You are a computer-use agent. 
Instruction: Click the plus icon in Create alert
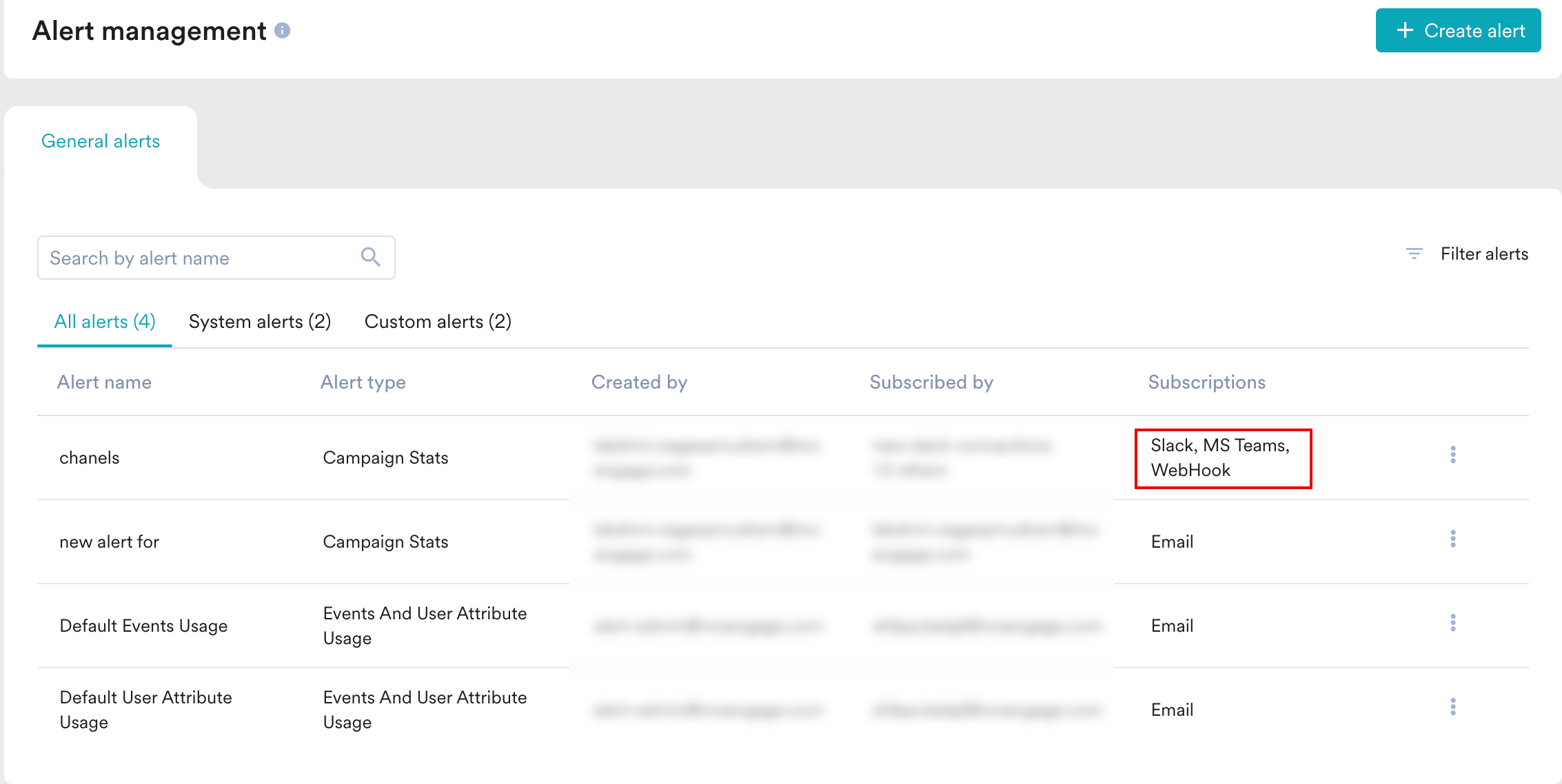1405,30
